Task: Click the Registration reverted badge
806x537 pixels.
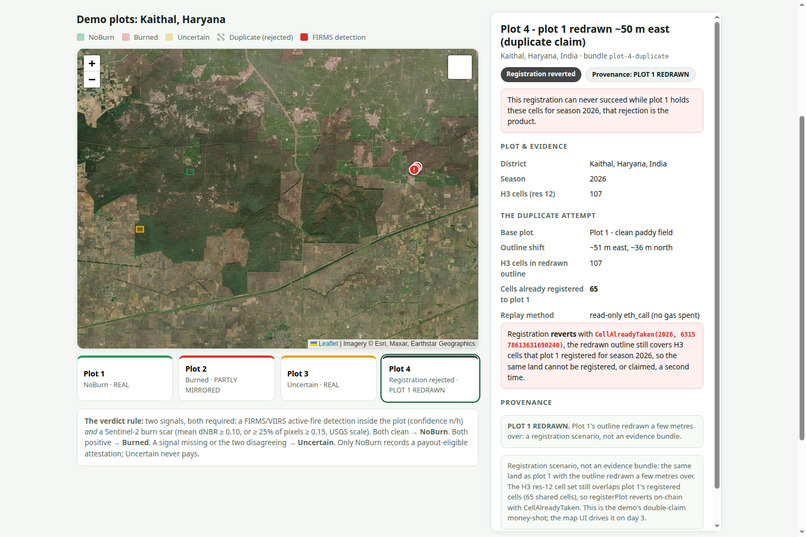Action: pyautogui.click(x=541, y=75)
